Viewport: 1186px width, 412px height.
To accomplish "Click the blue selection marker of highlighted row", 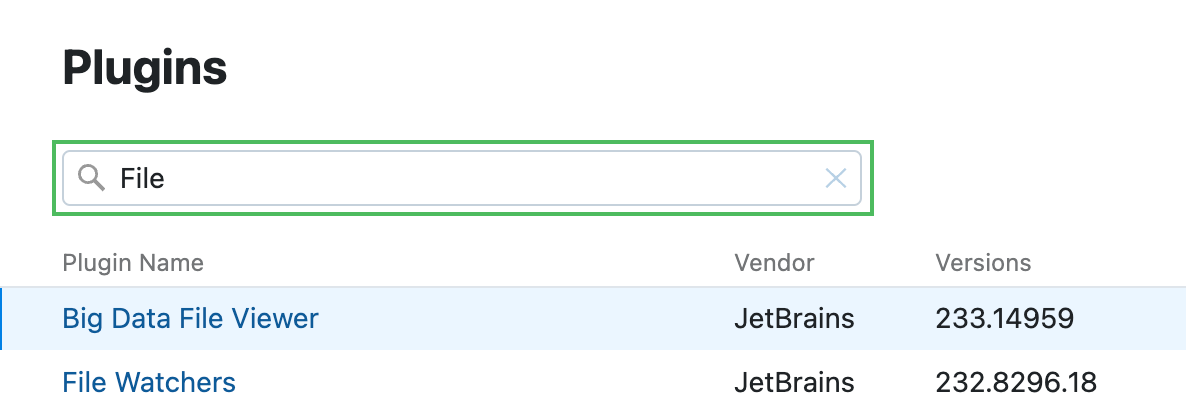I will pyautogui.click(x=1, y=319).
